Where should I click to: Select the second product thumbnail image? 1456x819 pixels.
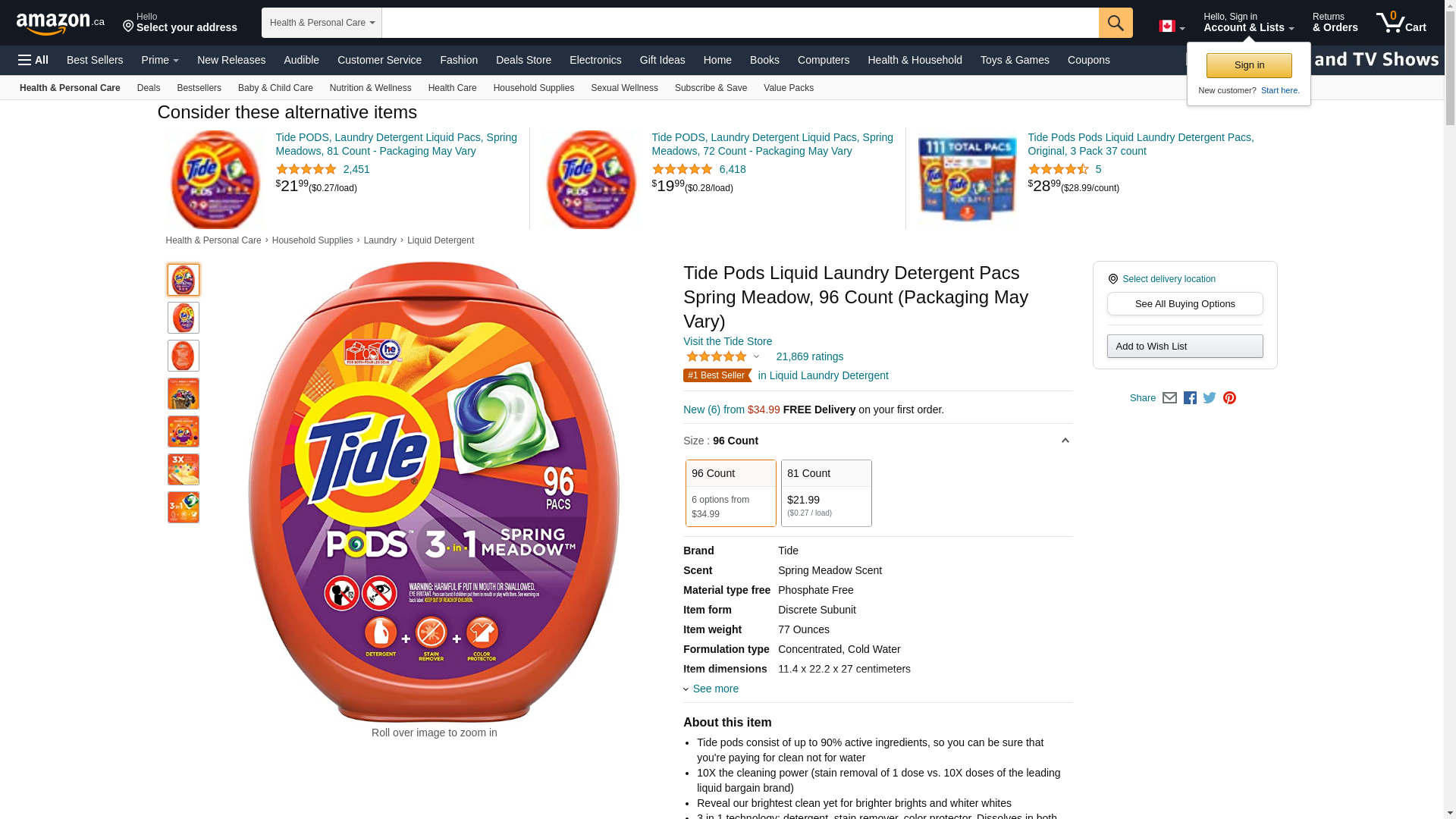[x=184, y=318]
